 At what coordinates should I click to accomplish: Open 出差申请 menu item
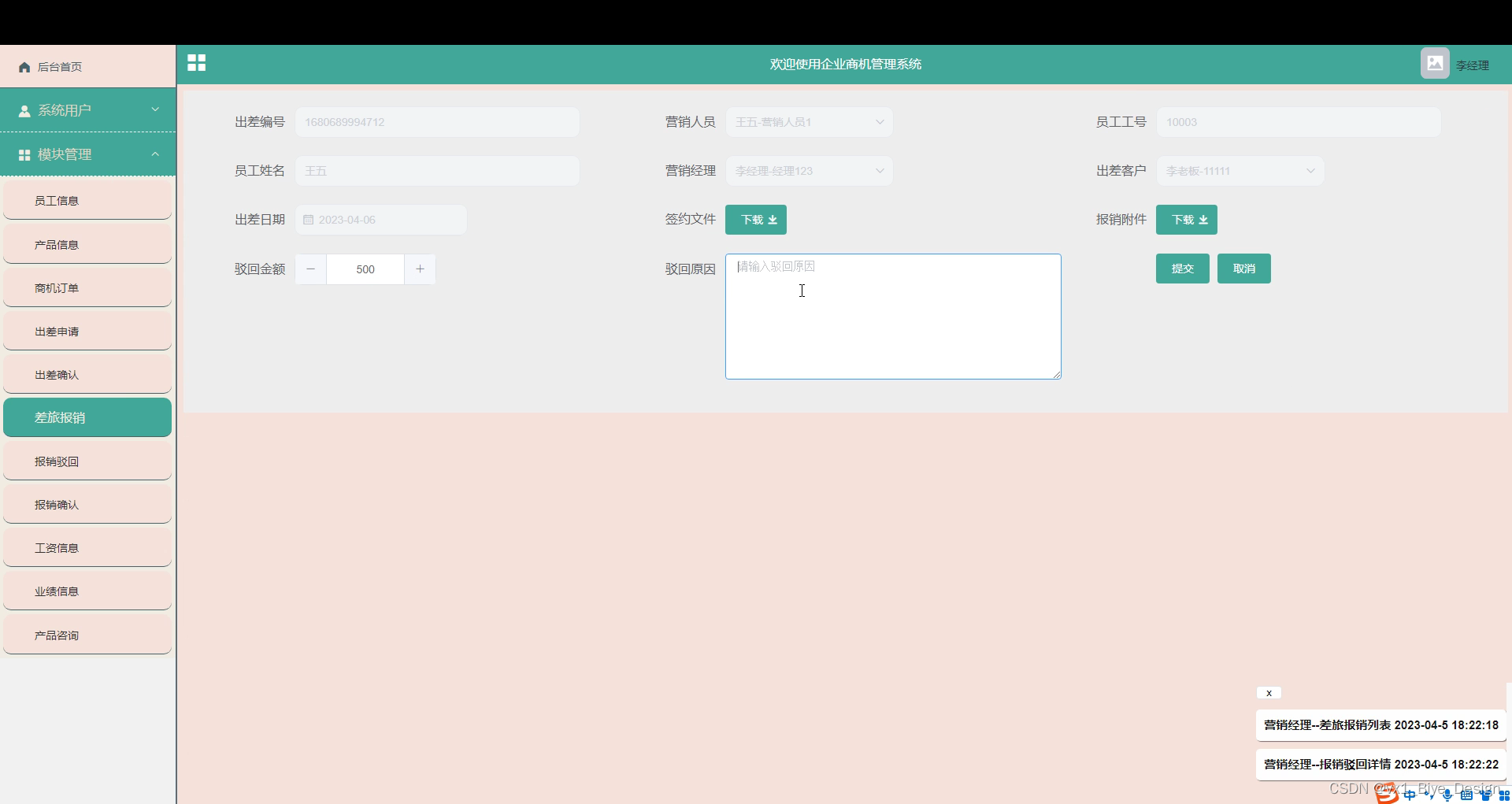pyautogui.click(x=87, y=332)
